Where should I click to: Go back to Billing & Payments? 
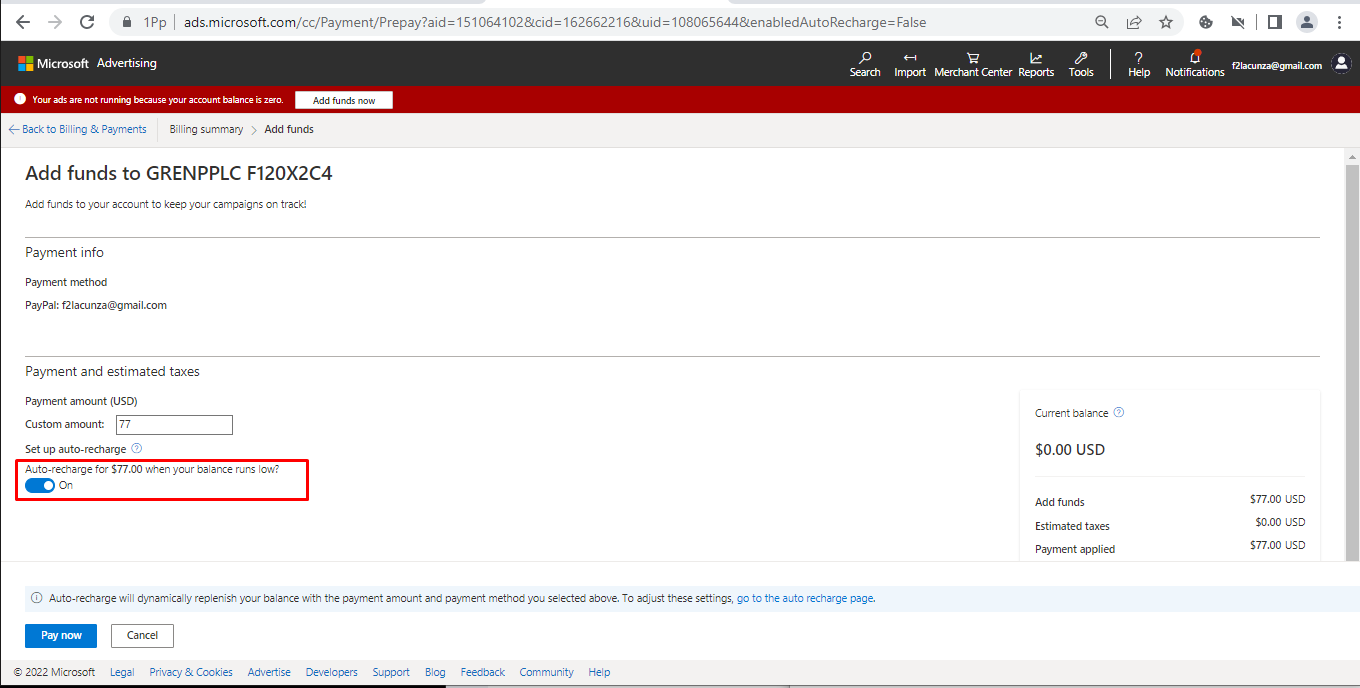click(77, 129)
